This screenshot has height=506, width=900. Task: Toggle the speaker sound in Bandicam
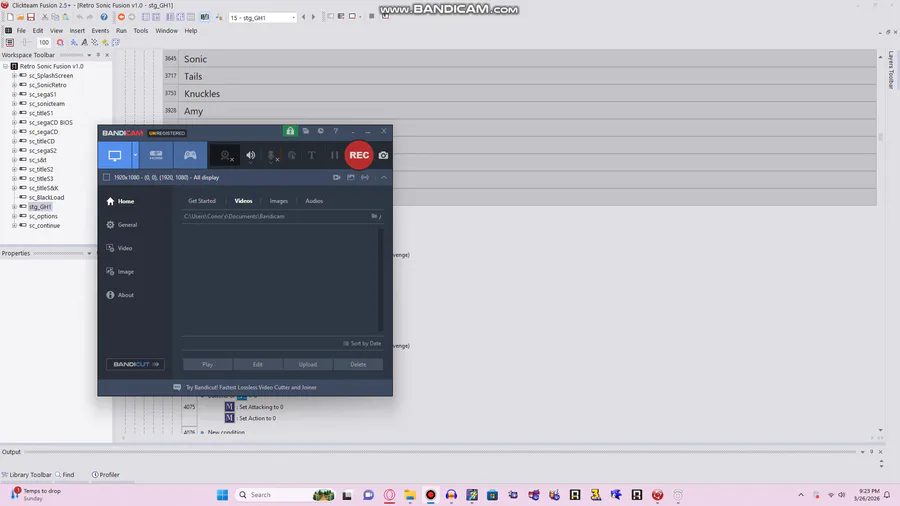251,155
